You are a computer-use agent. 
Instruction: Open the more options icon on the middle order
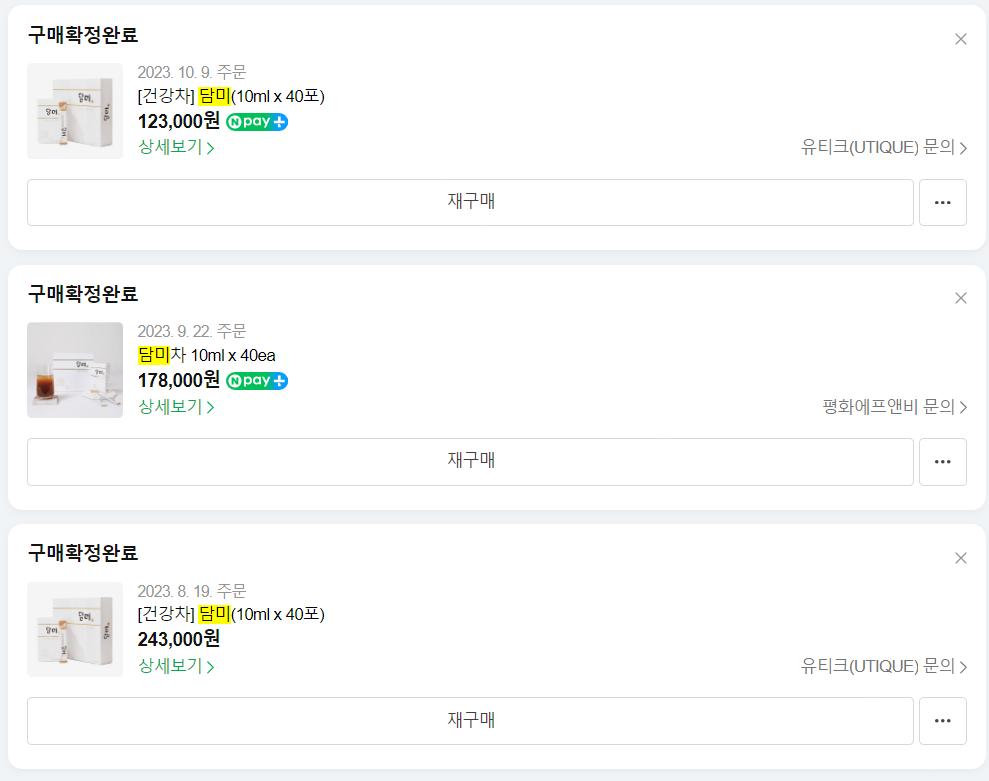[x=942, y=461]
